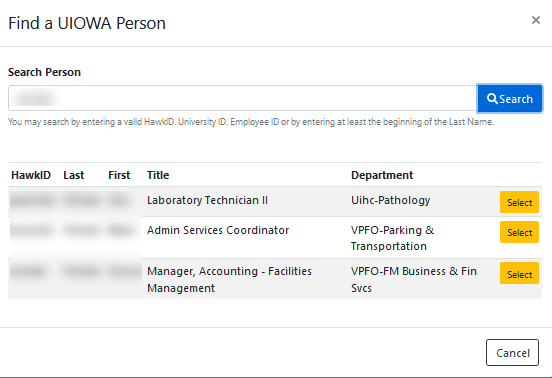The height and width of the screenshot is (378, 552).
Task: Click the Title column header
Action: tap(158, 175)
